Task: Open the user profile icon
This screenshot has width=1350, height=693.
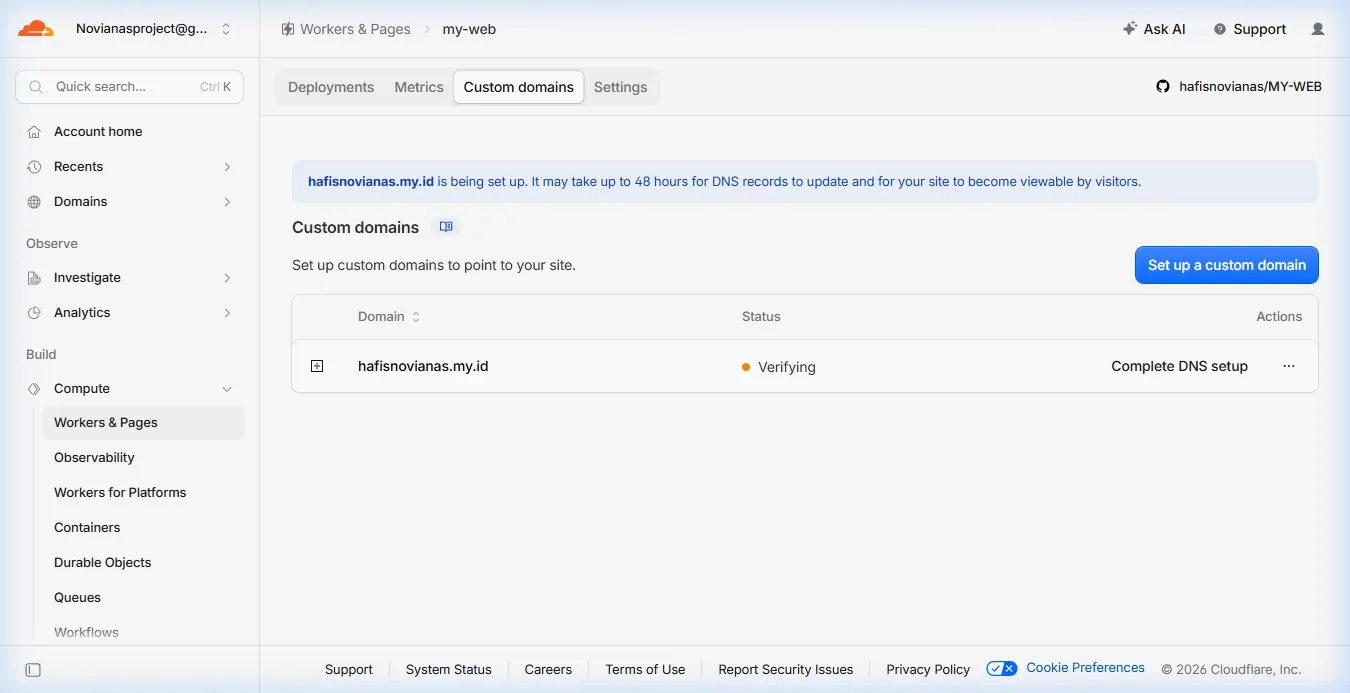Action: point(1318,29)
